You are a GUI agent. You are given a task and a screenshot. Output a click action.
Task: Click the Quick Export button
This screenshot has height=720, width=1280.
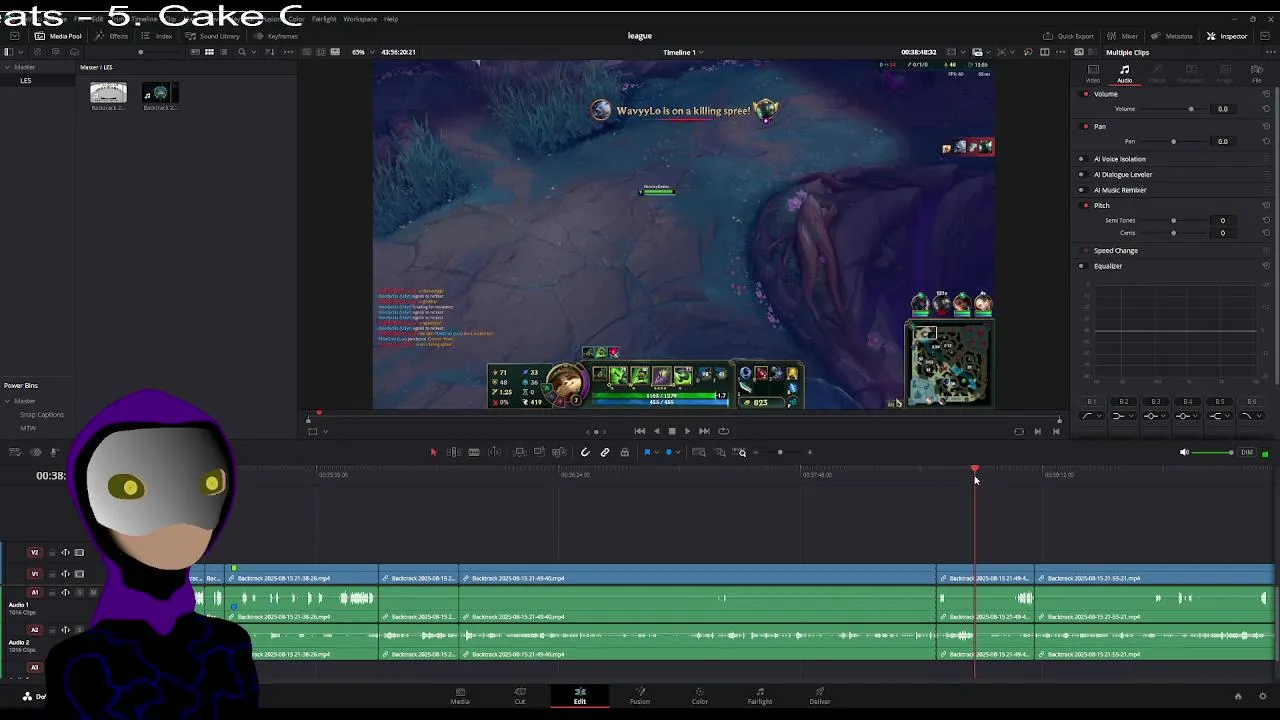point(1069,36)
